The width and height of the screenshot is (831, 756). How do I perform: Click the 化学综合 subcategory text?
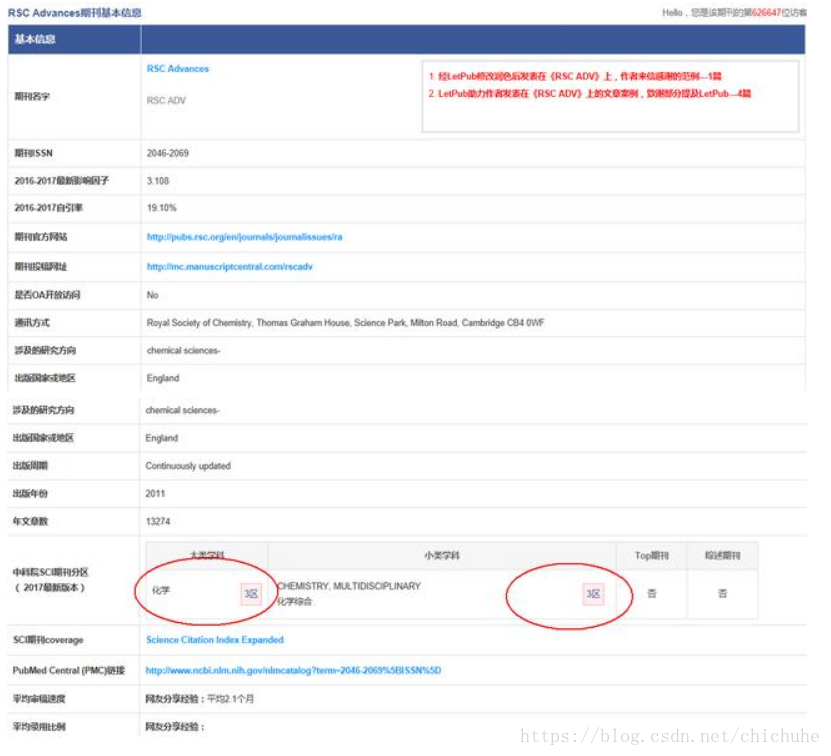coord(294,602)
